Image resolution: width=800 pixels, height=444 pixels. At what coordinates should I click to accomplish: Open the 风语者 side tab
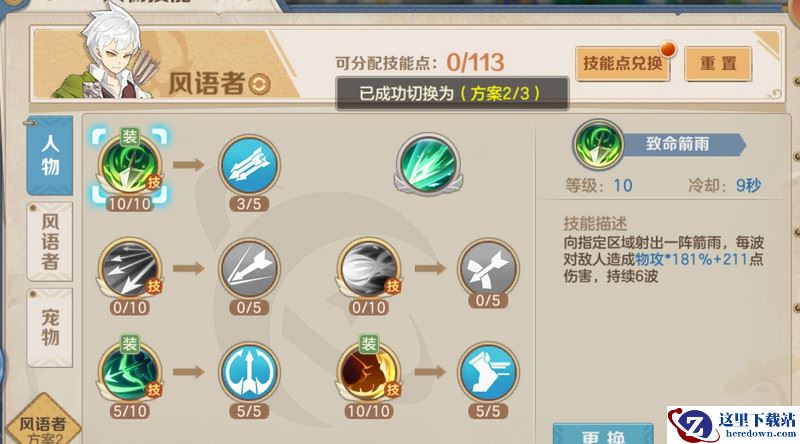49,241
